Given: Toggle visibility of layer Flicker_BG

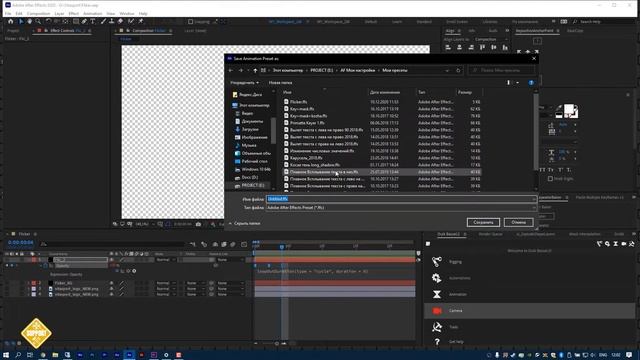Looking at the screenshot, I should point(7,283).
